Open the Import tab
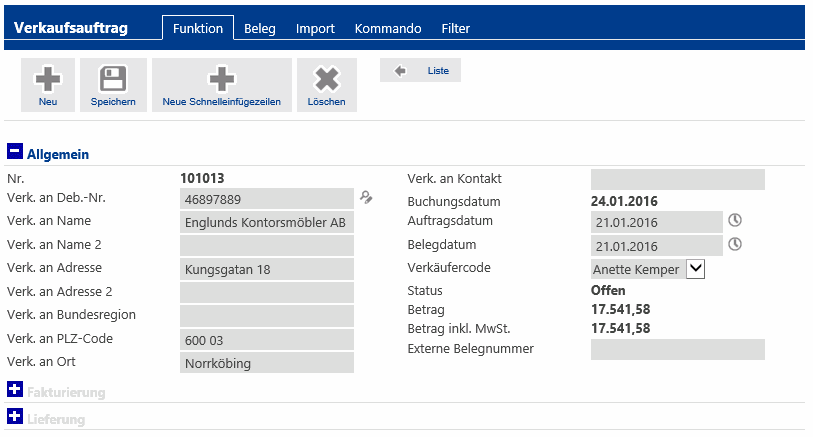Screen dimensions: 813x437 coord(315,29)
